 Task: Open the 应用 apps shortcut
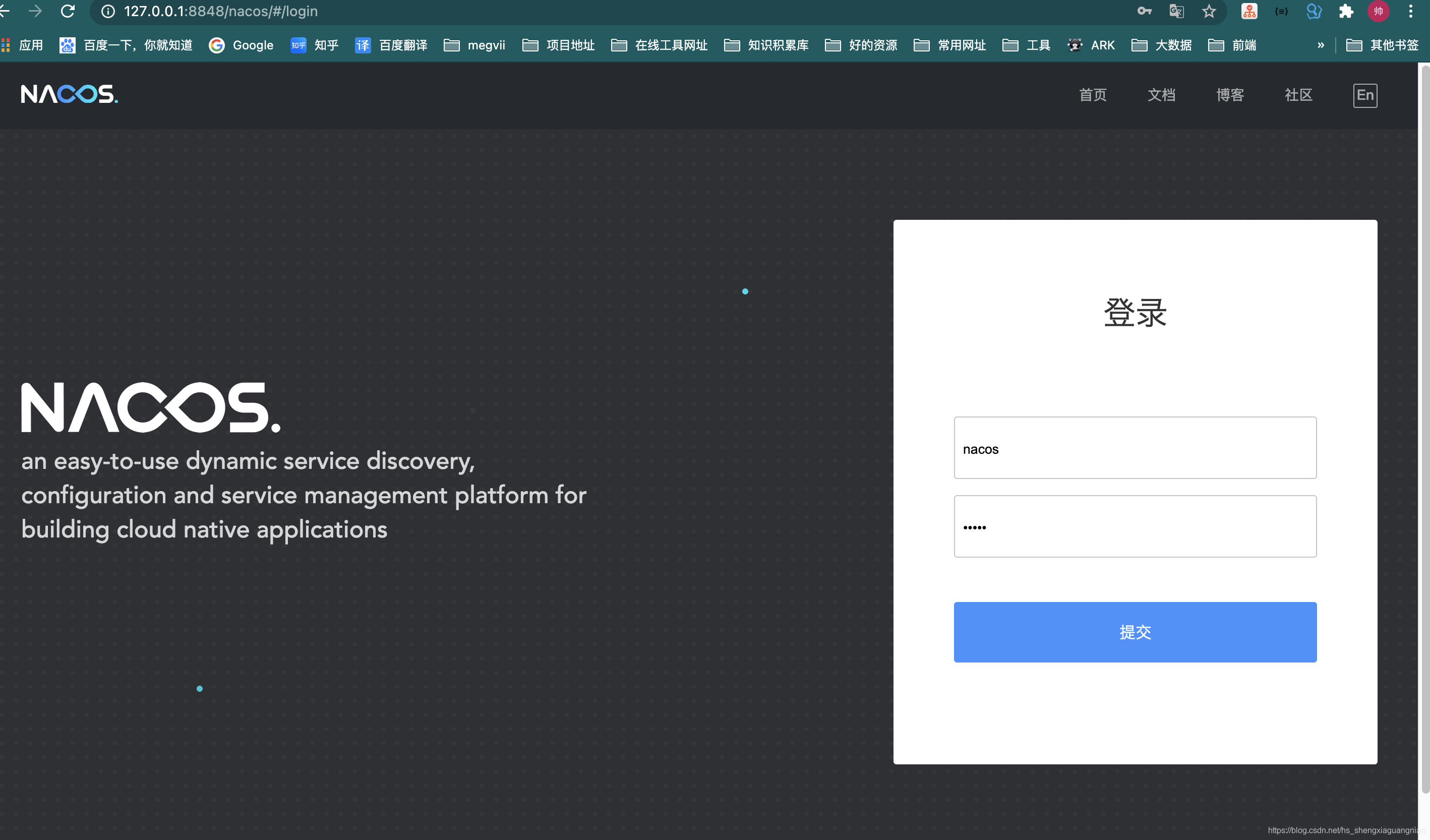click(x=23, y=45)
